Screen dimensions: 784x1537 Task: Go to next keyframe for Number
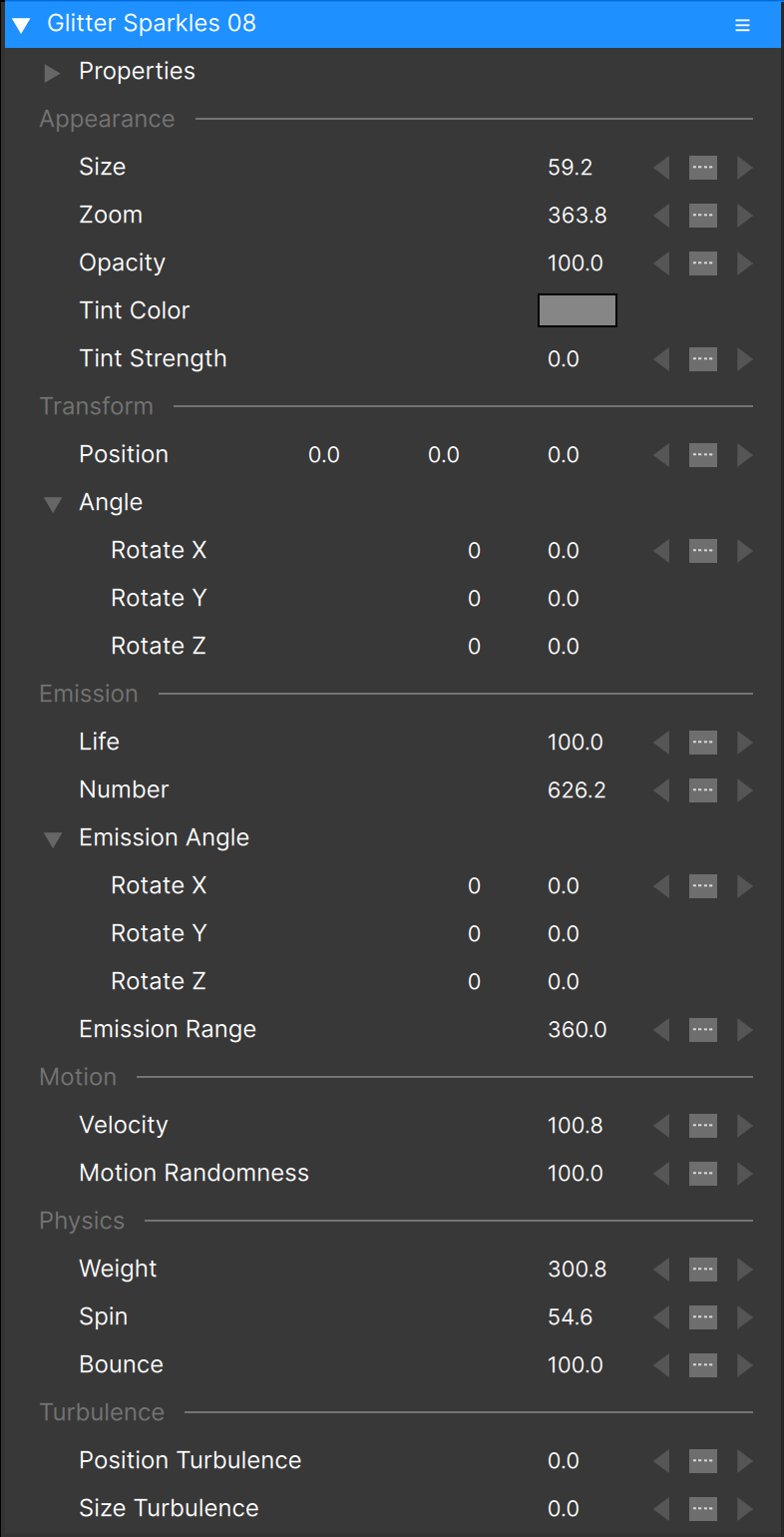[744, 790]
